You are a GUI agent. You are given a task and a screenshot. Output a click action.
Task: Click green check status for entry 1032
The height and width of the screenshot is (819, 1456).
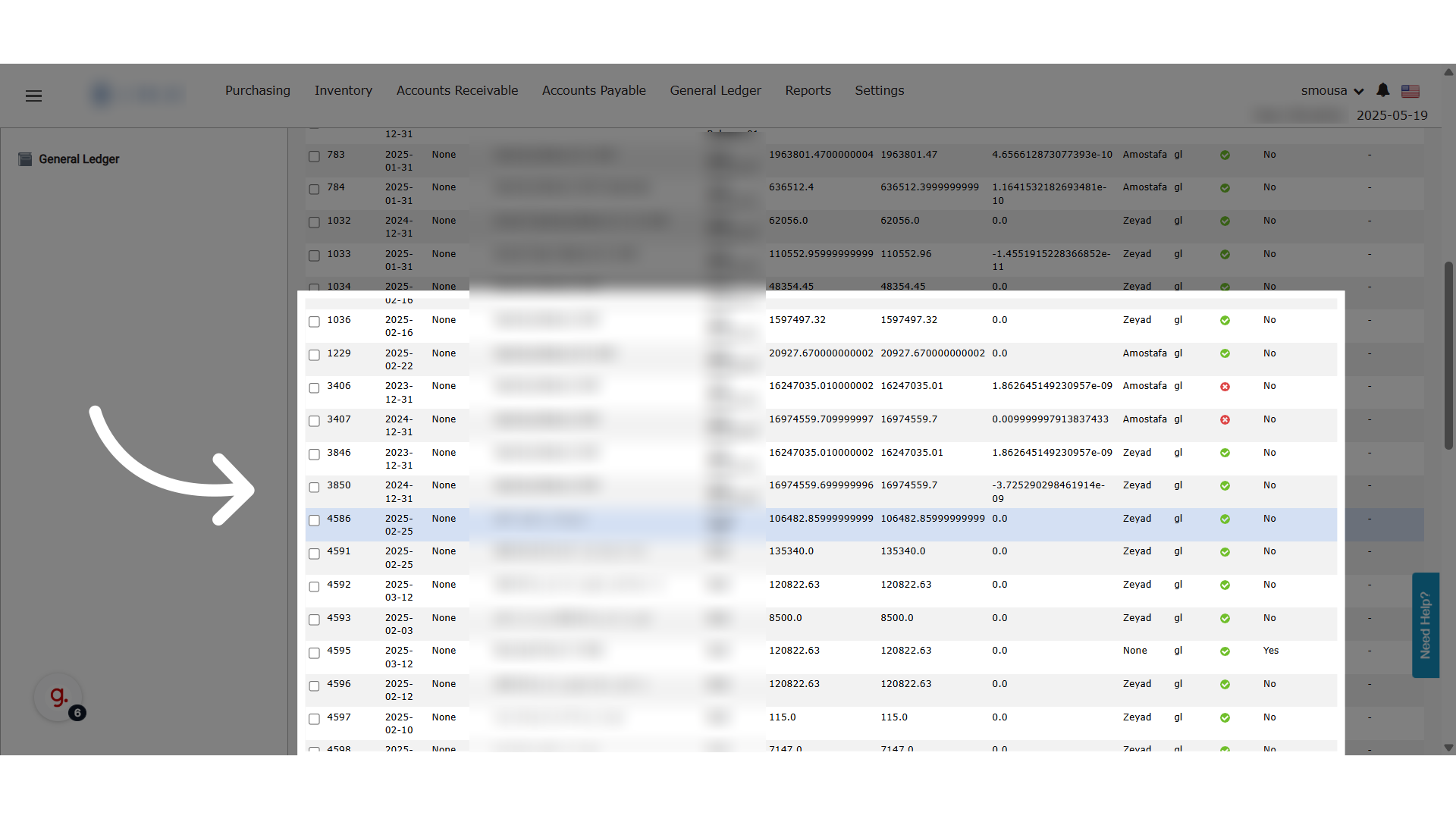click(1225, 221)
